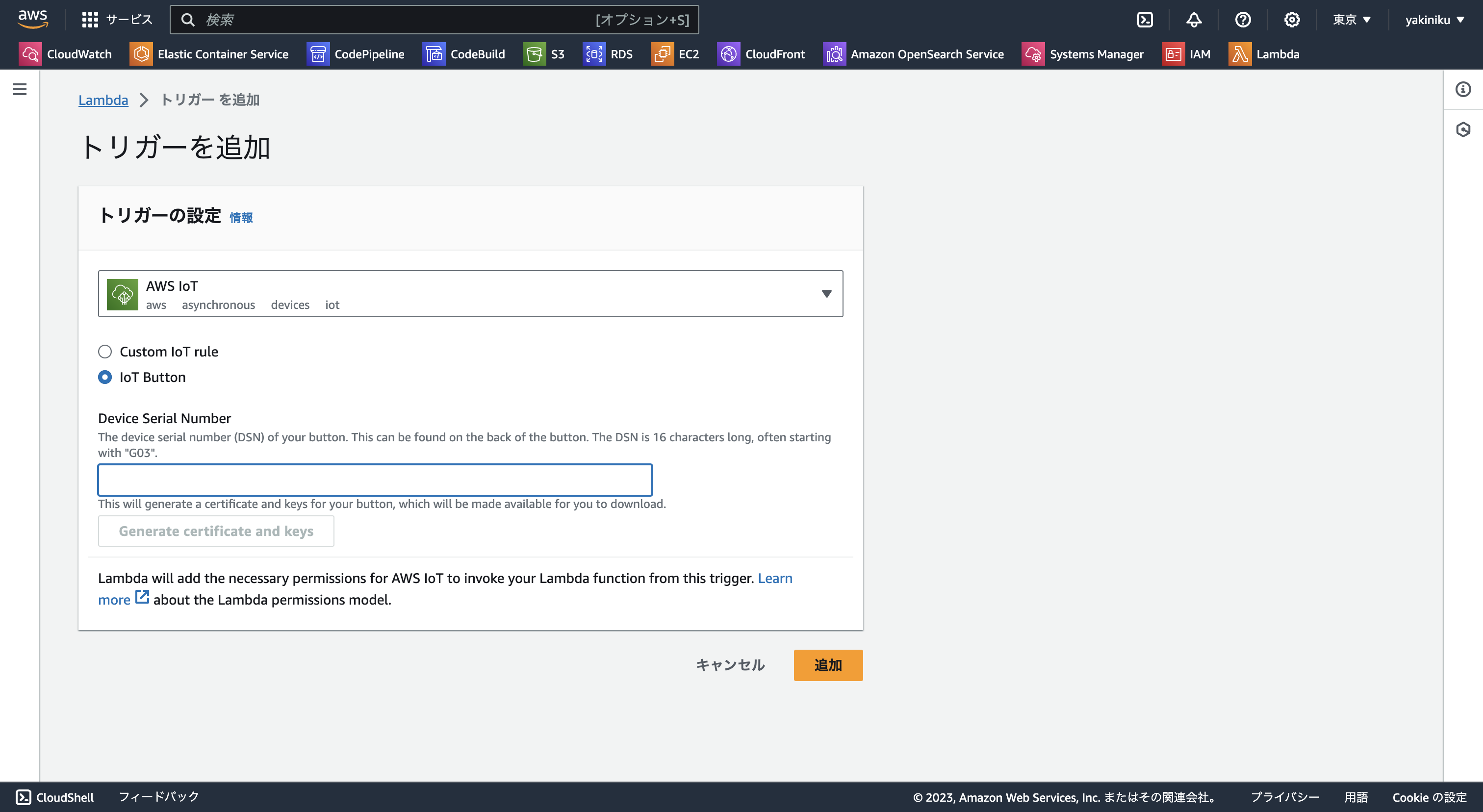Open the S3 shortcut icon

(534, 54)
